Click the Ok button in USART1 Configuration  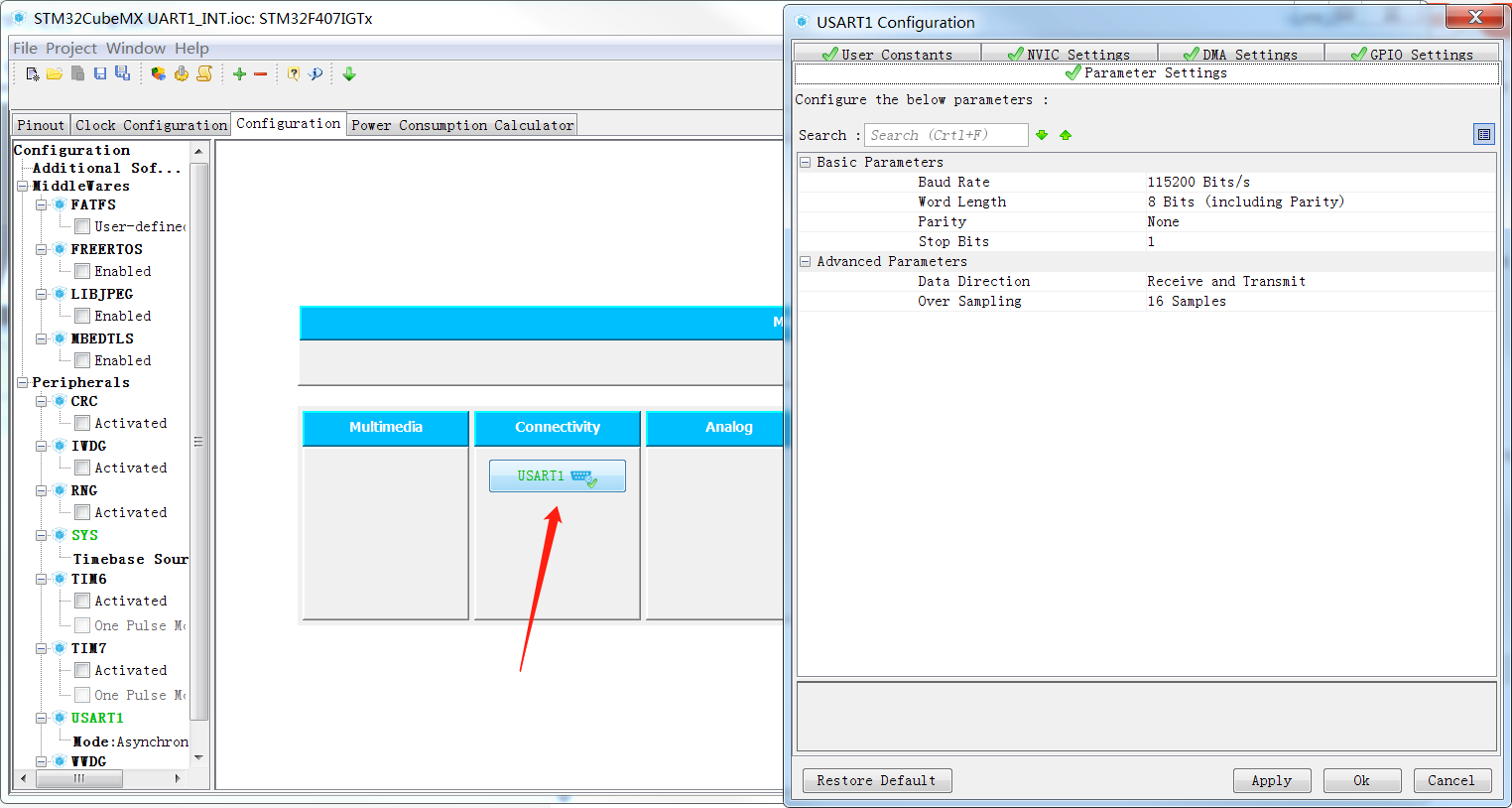(x=1362, y=780)
